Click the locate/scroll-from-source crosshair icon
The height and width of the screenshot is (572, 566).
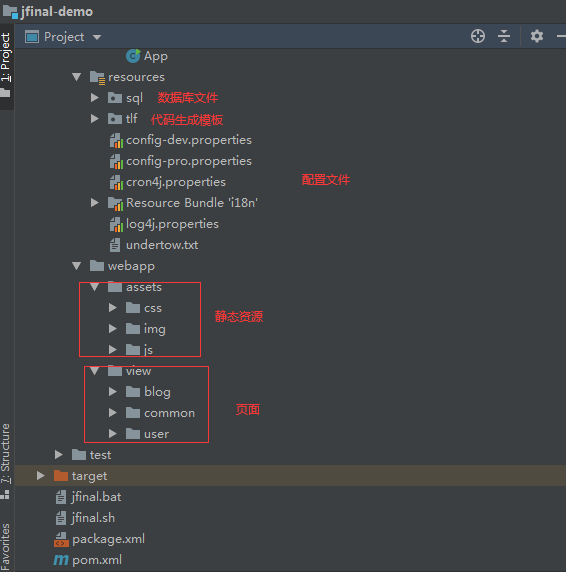coord(478,36)
